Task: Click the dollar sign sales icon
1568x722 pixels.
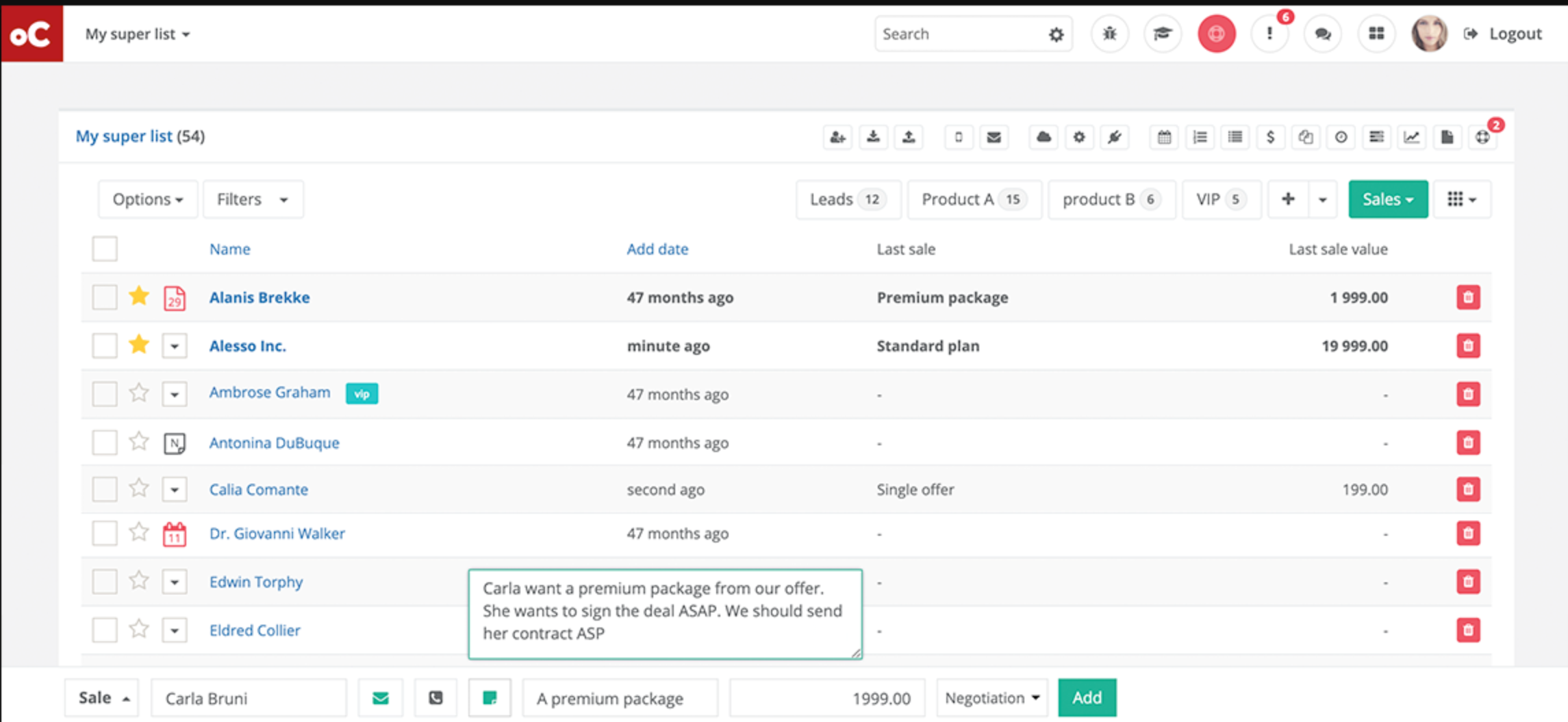Action: tap(1270, 137)
